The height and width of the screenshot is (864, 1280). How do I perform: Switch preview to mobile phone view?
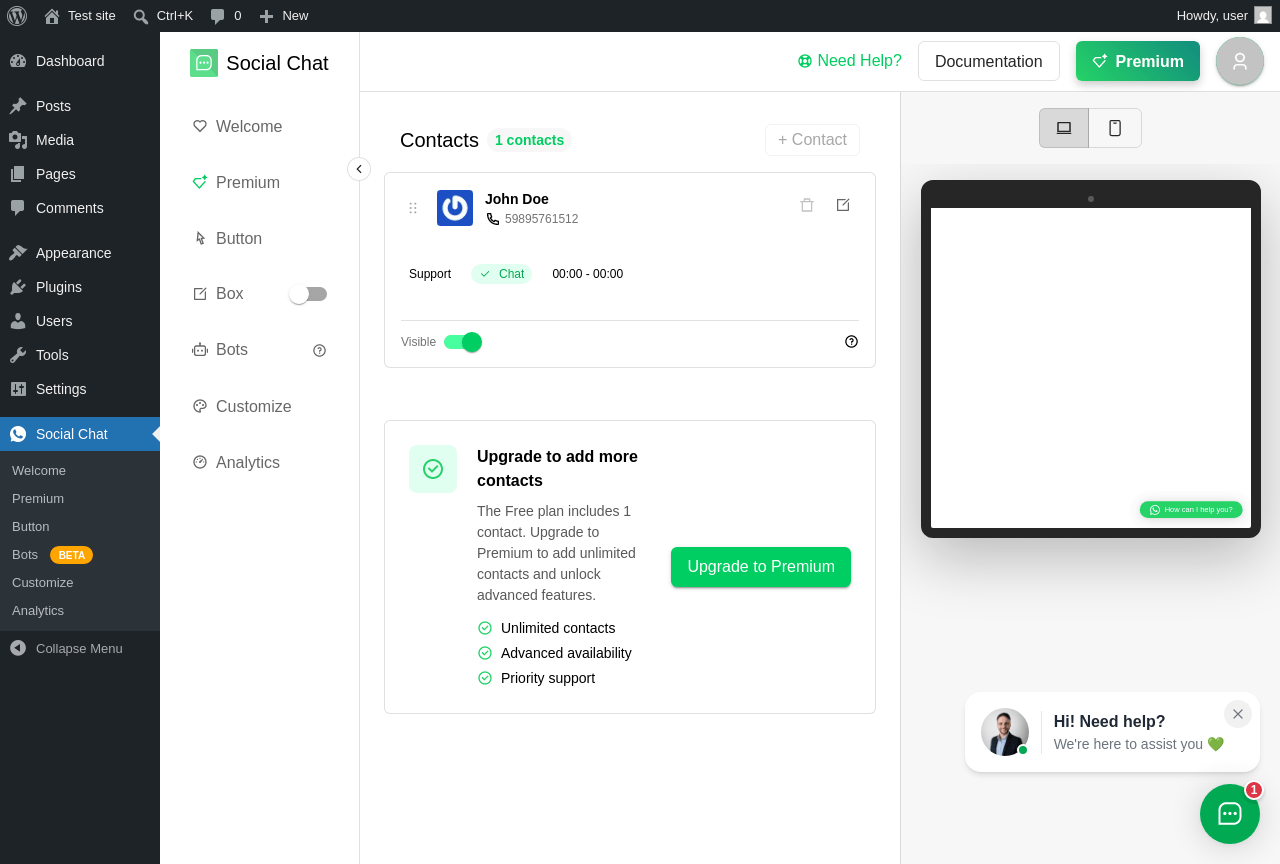pos(1115,128)
